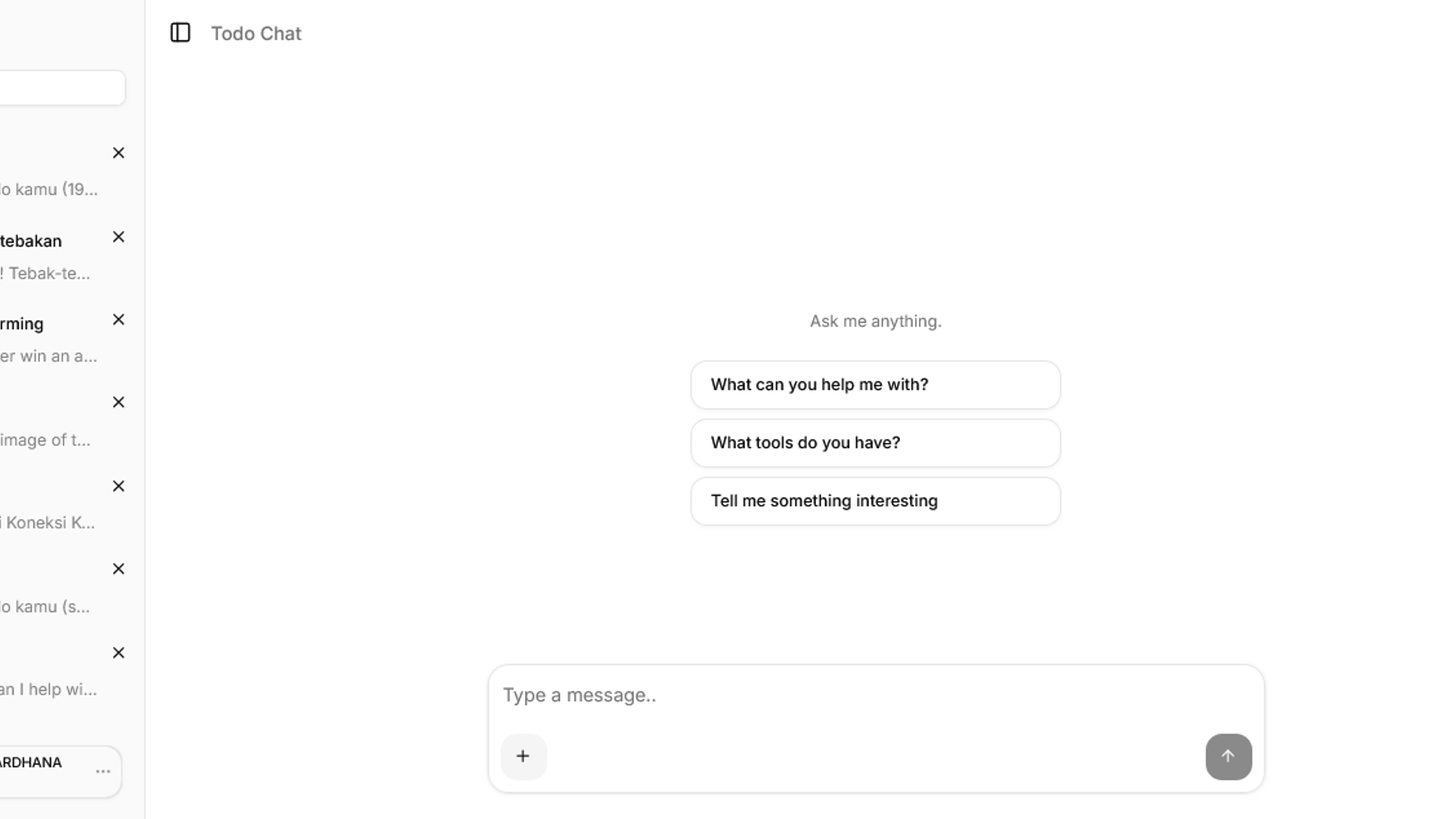The height and width of the screenshot is (819, 1456).
Task: Toggle the sidebar panel icon
Action: [180, 33]
